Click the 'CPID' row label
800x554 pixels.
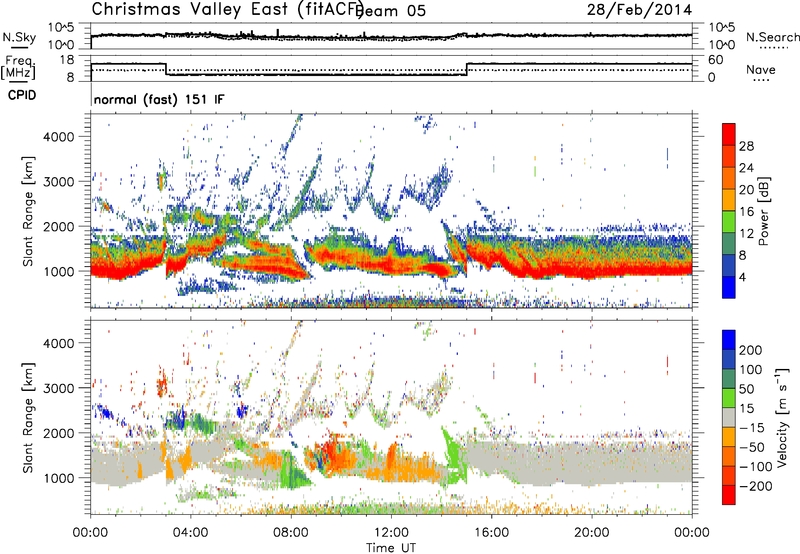pyautogui.click(x=22, y=95)
